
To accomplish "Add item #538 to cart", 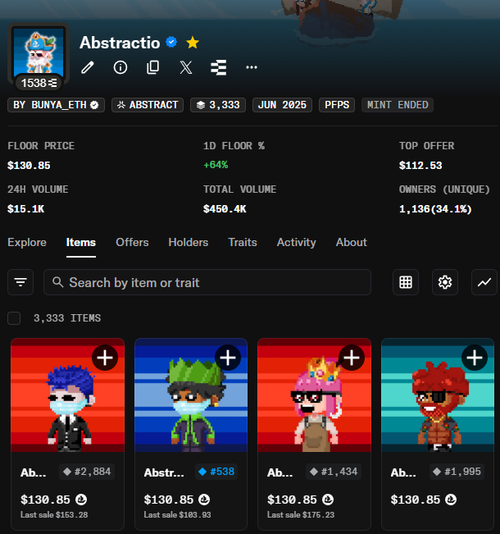I will (228, 358).
